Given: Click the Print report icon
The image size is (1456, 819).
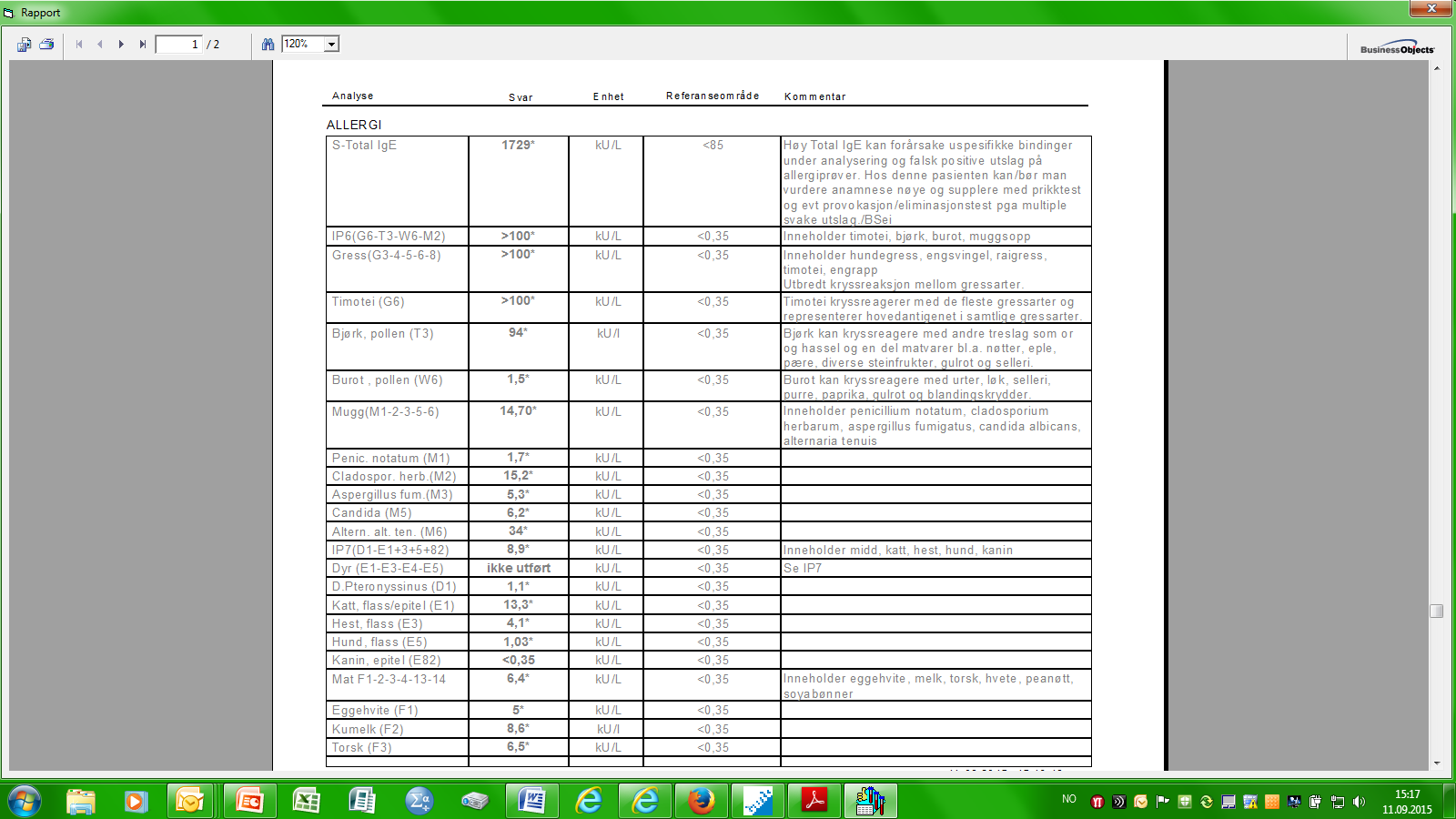Looking at the screenshot, I should coord(46,44).
